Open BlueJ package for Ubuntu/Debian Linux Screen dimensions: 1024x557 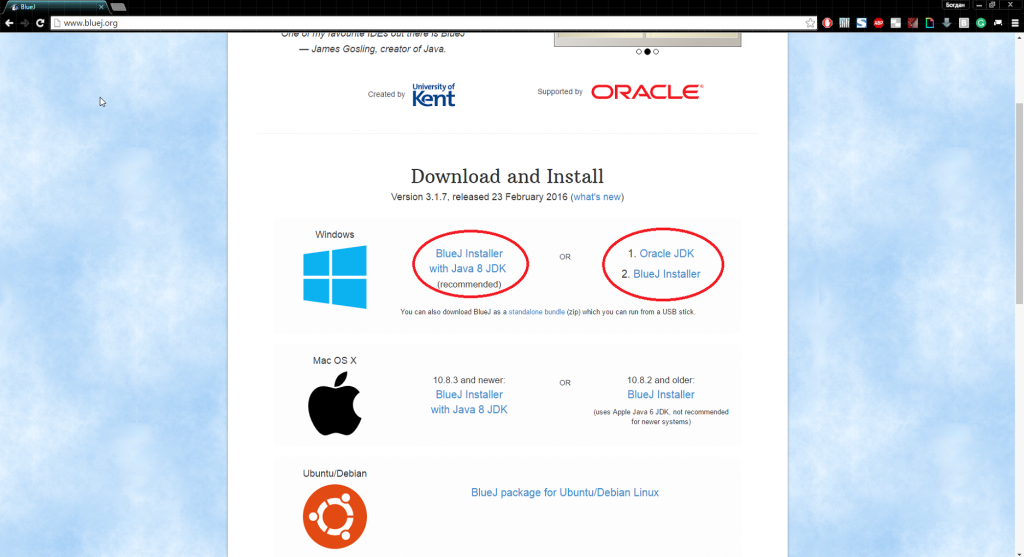(564, 492)
